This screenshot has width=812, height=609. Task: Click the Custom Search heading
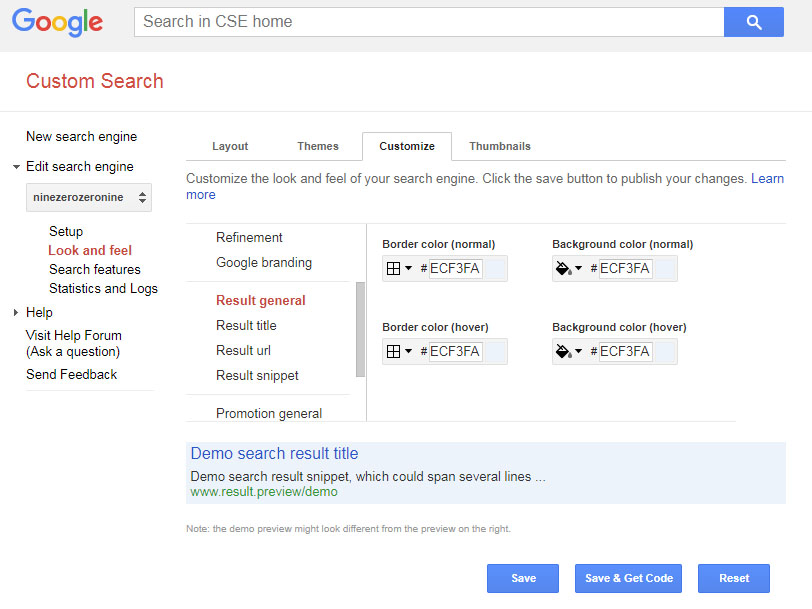[x=95, y=81]
